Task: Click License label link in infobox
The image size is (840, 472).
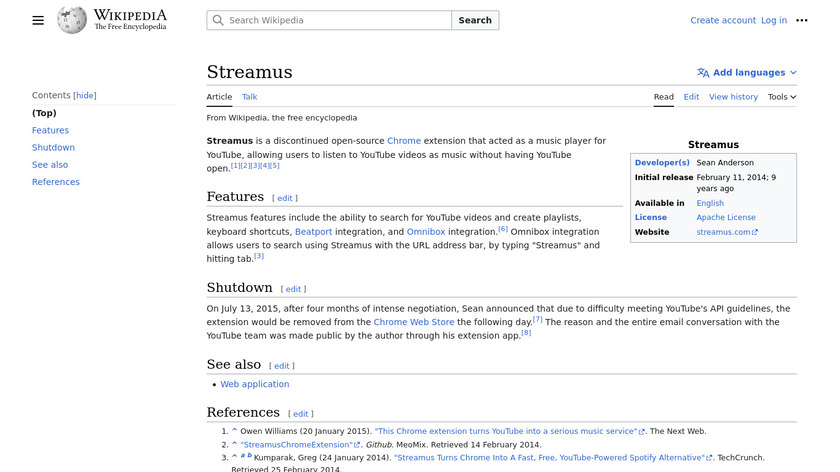Action: (651, 217)
